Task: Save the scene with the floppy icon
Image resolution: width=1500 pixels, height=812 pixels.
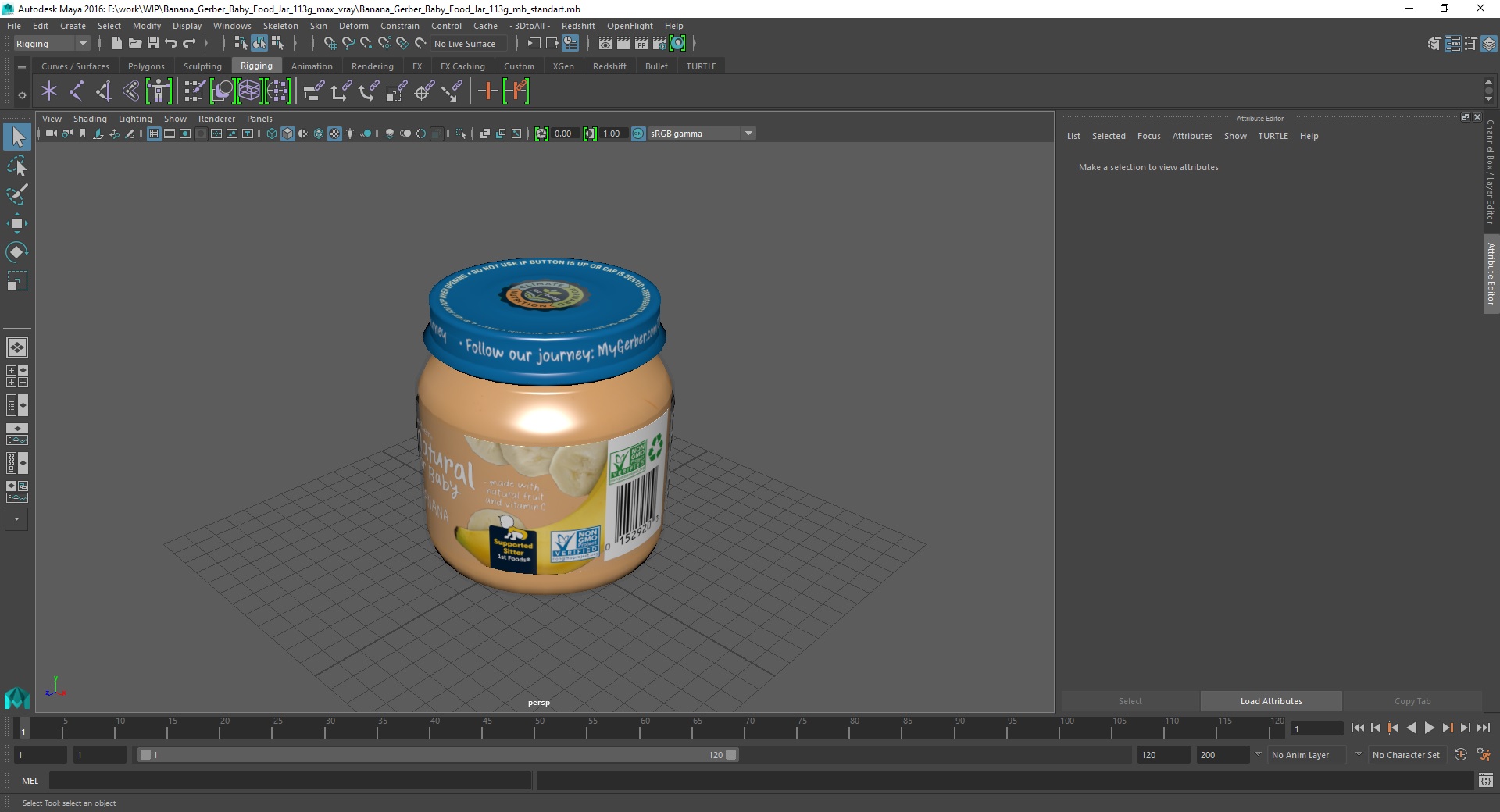Action: click(x=153, y=44)
